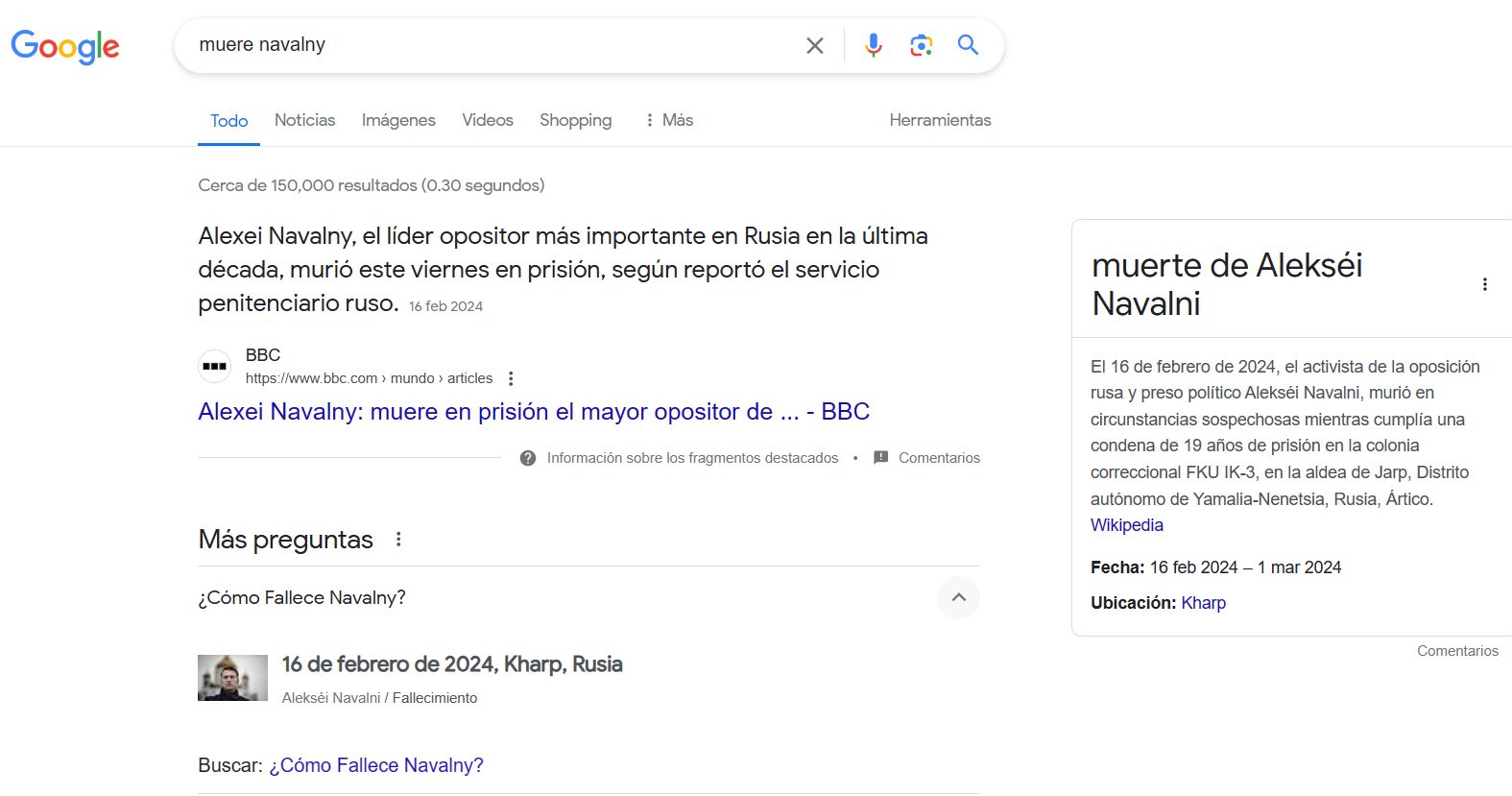Viewport: 1512px width, 796px height.
Task: Follow the 'Buscar: ¿Cómo Fallece Navalny?' link
Action: [376, 765]
